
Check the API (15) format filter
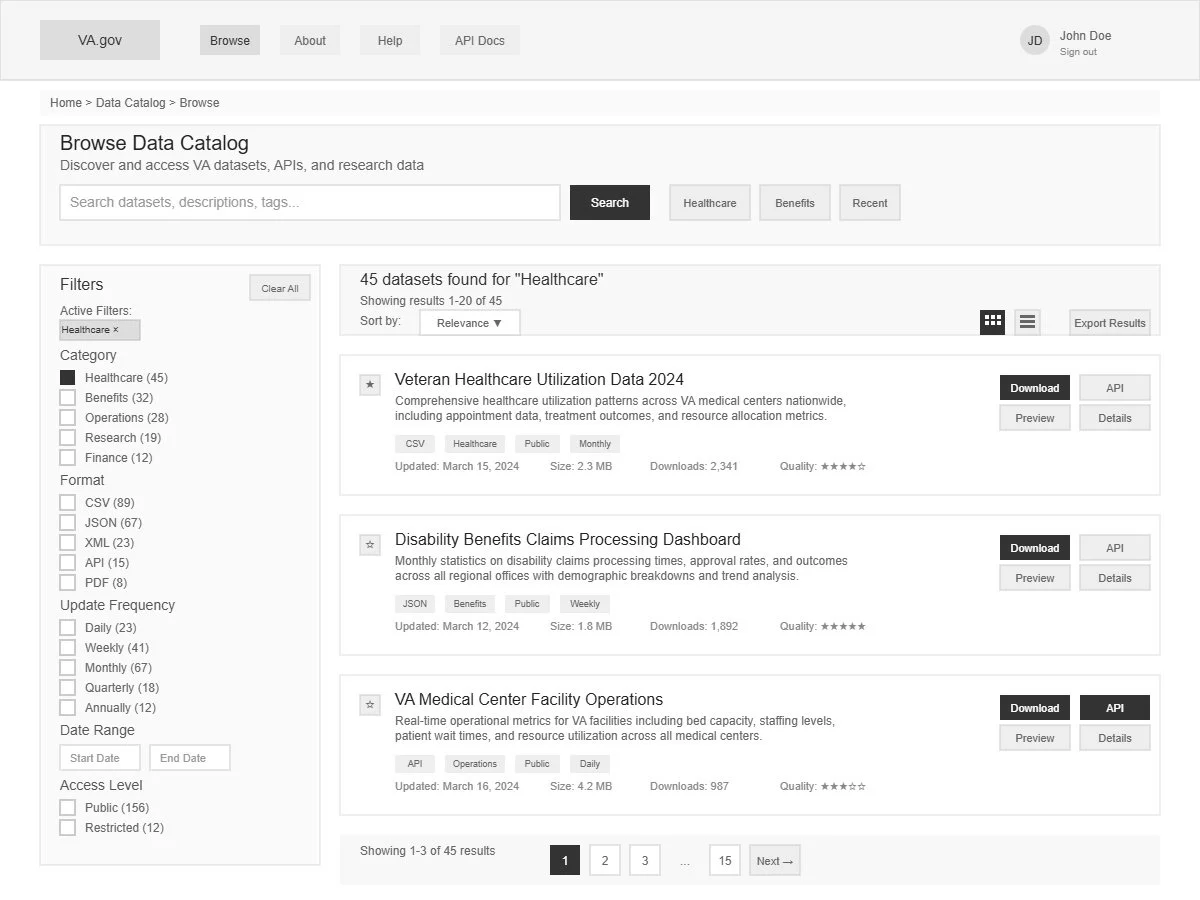[x=68, y=563]
